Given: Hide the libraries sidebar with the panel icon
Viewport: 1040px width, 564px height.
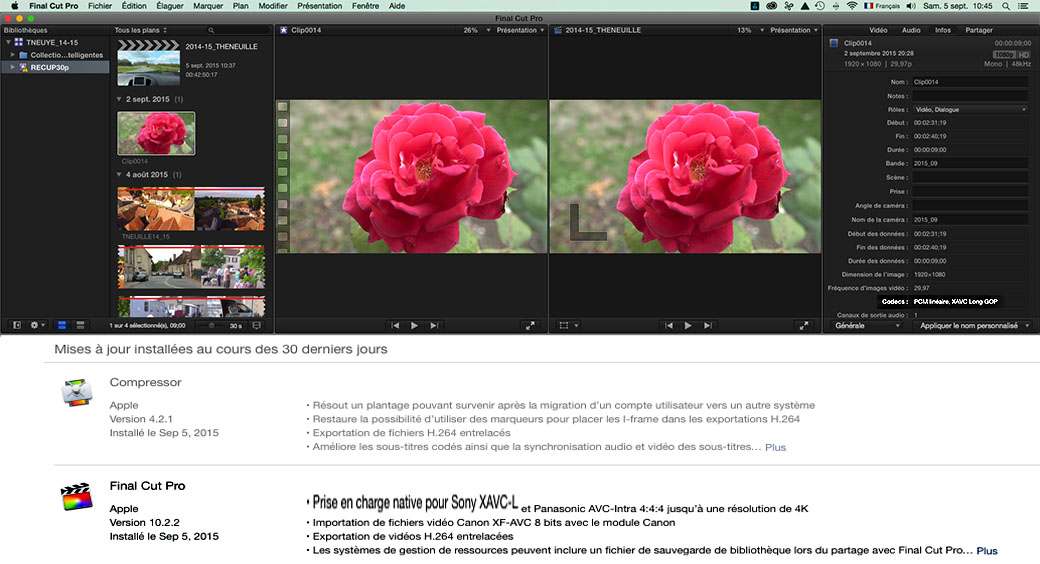Looking at the screenshot, I should 16,325.
